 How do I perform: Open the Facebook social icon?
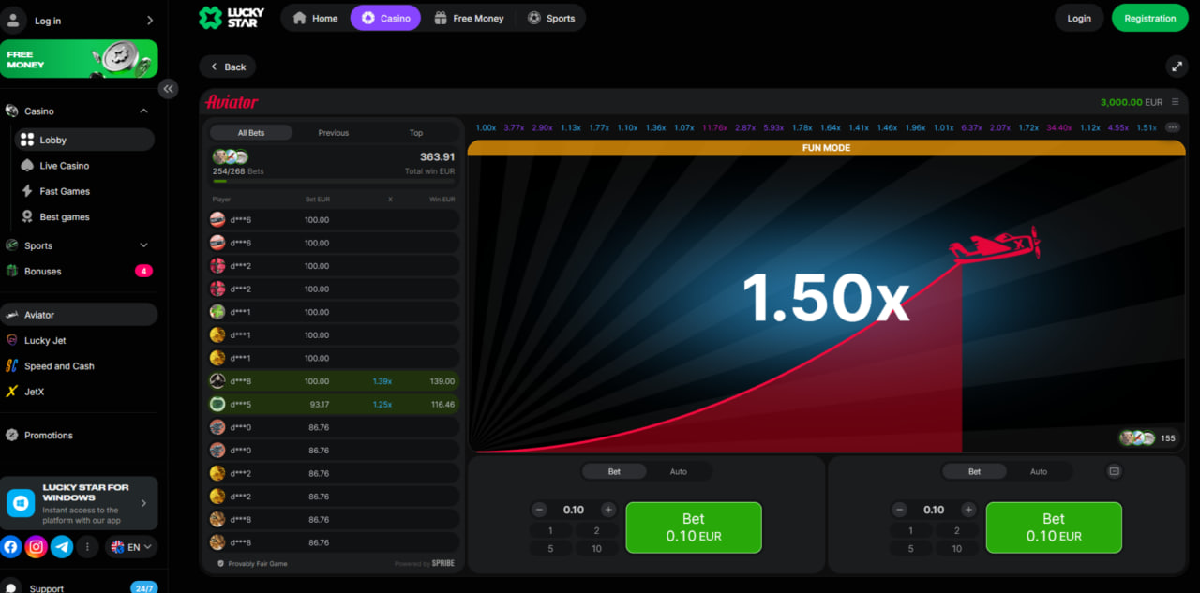11,547
